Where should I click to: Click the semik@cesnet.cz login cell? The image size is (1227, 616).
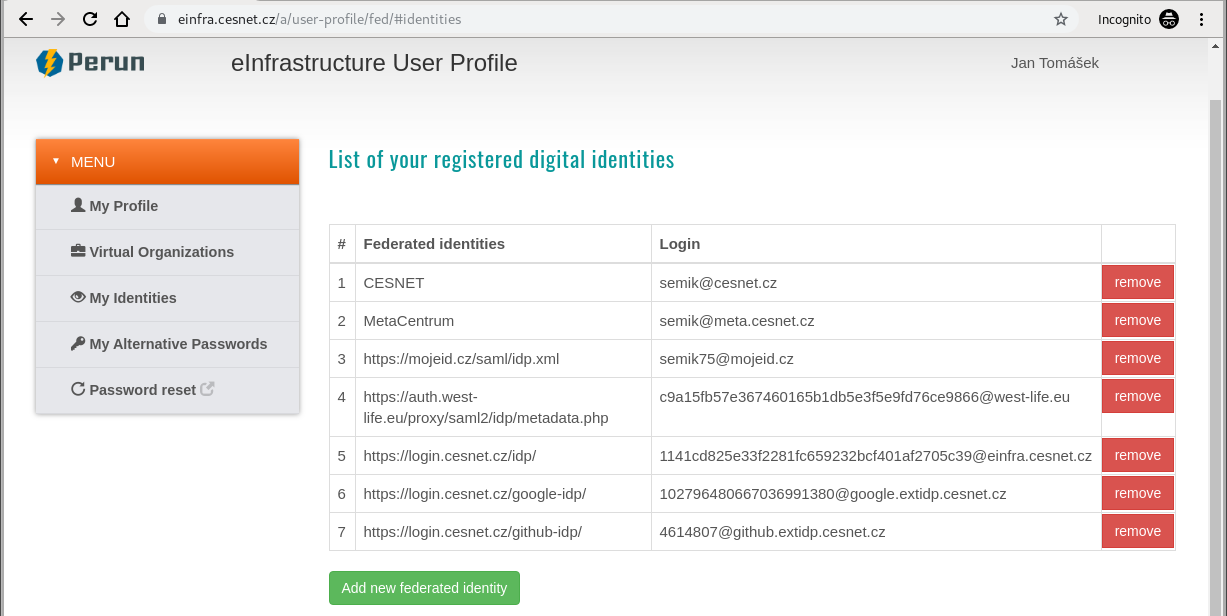876,283
